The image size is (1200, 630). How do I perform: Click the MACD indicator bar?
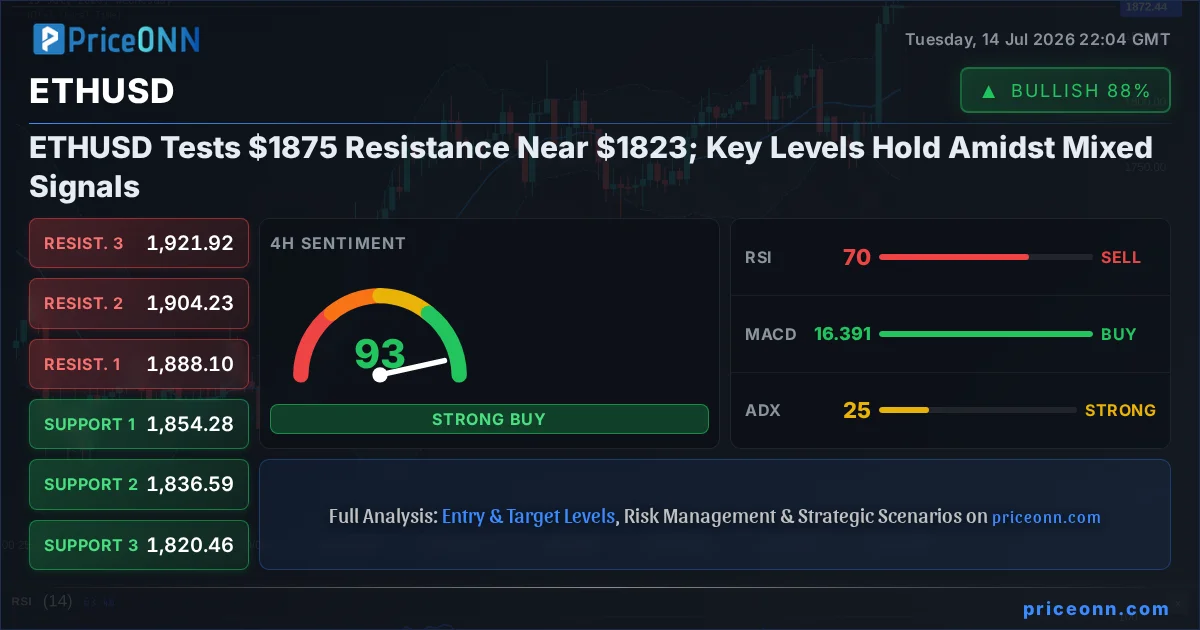[986, 334]
